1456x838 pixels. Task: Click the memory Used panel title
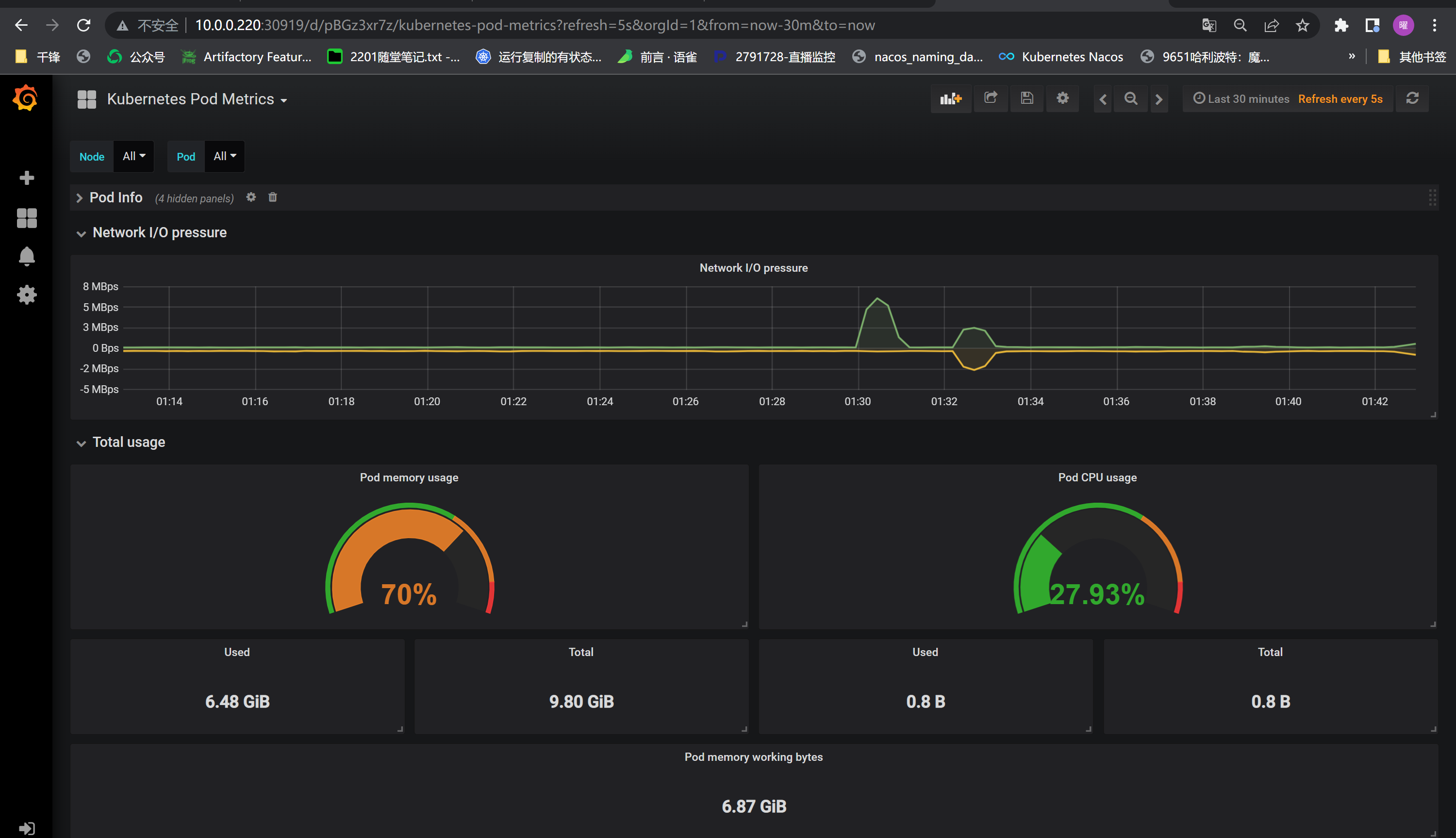pyautogui.click(x=236, y=652)
